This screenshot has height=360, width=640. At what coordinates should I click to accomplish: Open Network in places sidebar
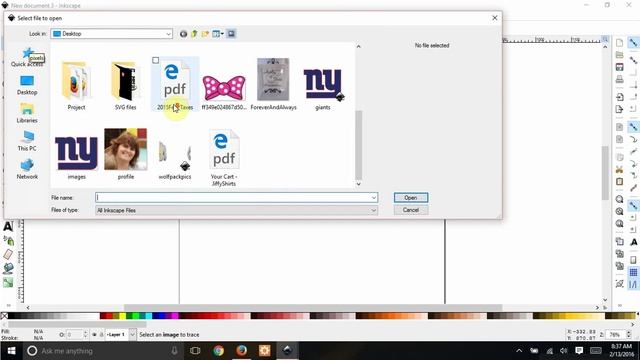coord(27,170)
